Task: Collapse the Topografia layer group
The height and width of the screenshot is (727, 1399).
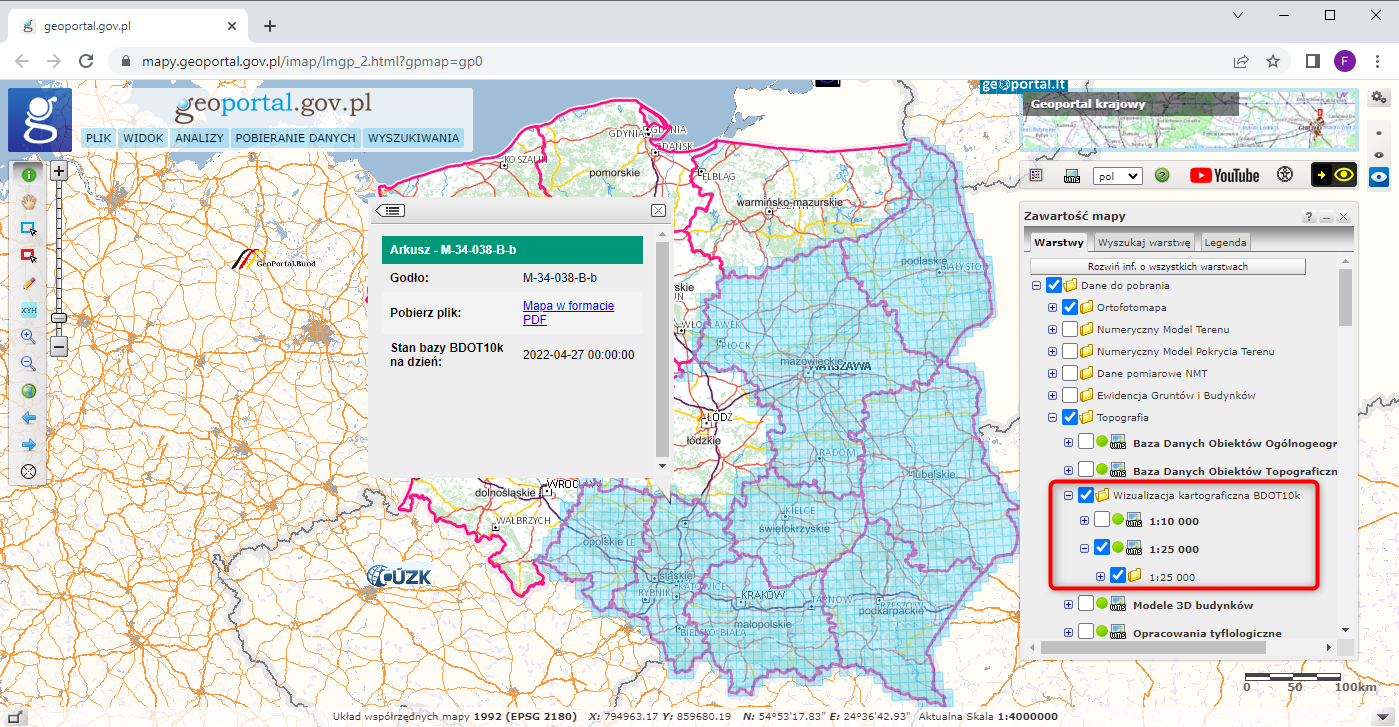Action: coord(1052,417)
